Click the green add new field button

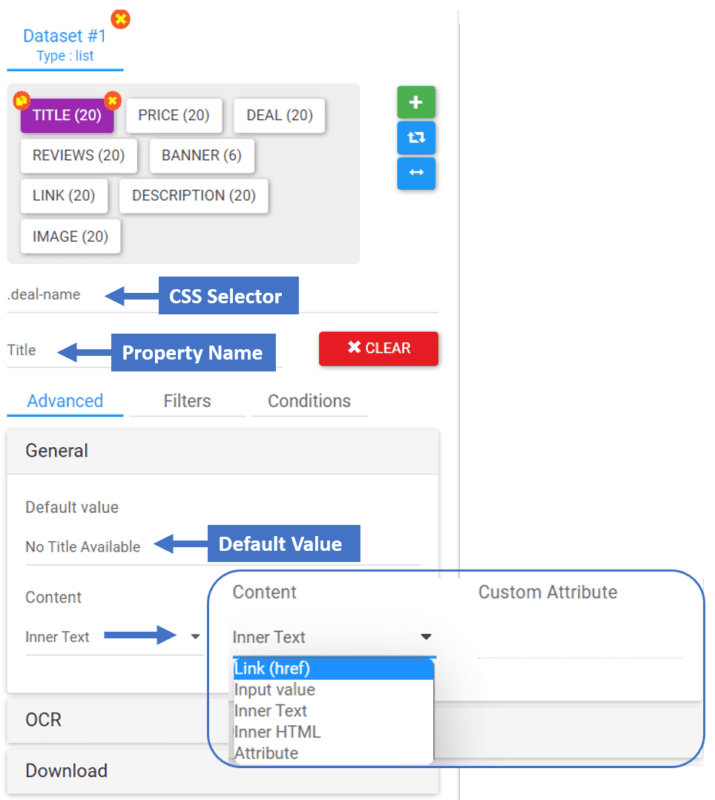point(416,102)
